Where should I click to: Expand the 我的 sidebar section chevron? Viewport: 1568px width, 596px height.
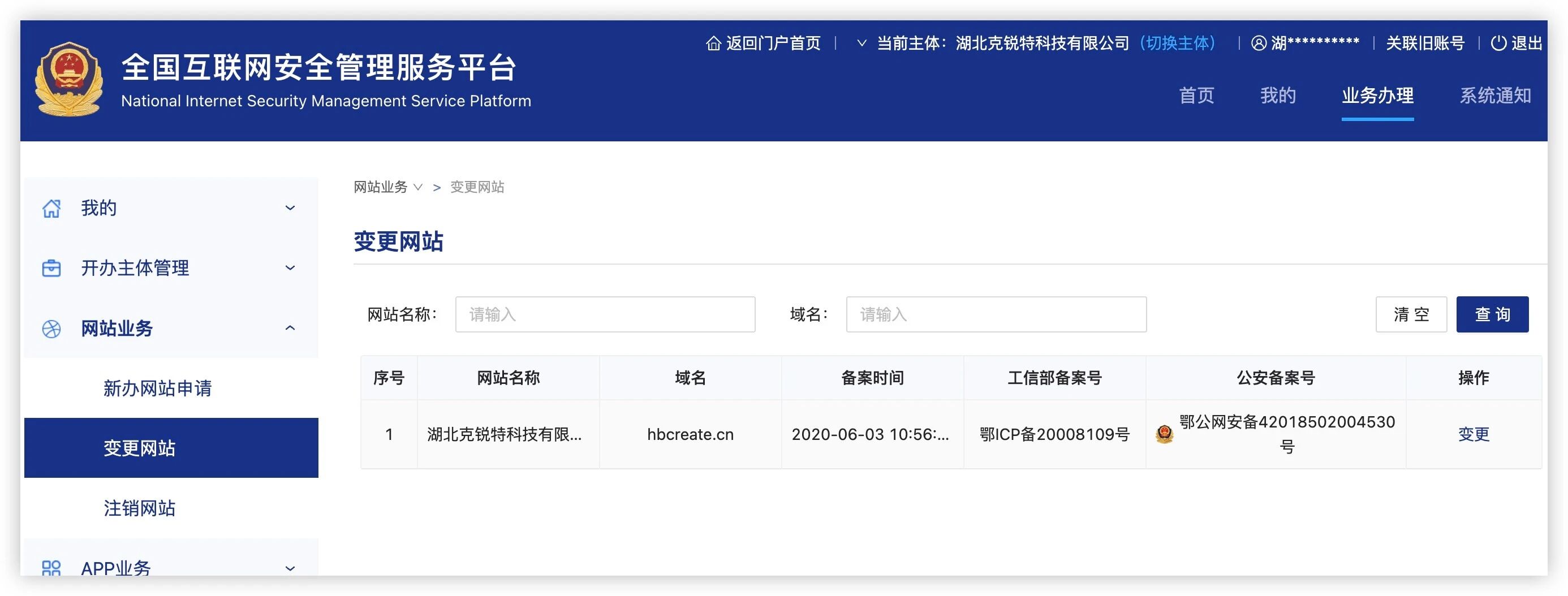290,208
